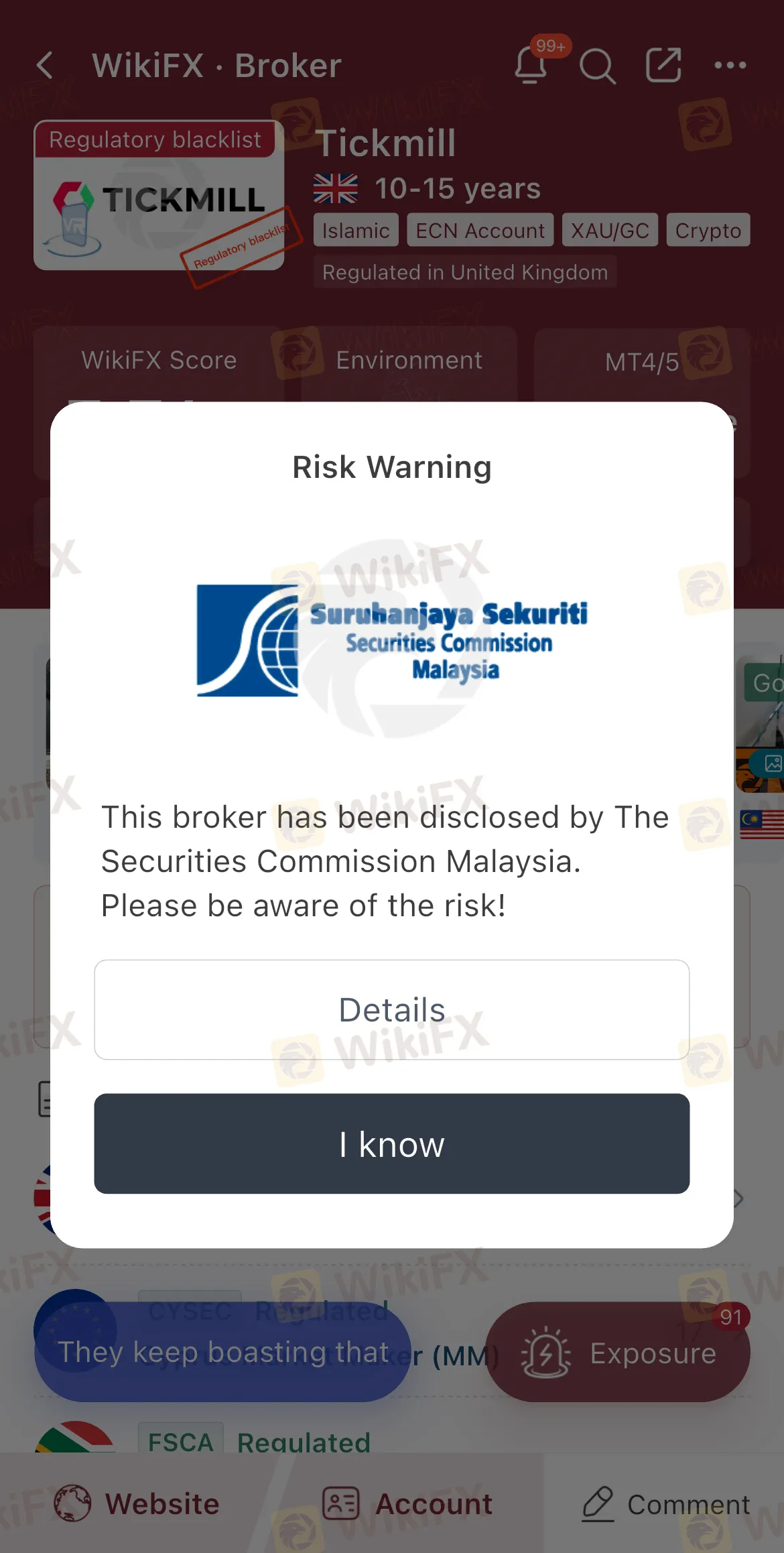Tap the Islamic tag
784x1553 pixels.
tap(356, 231)
